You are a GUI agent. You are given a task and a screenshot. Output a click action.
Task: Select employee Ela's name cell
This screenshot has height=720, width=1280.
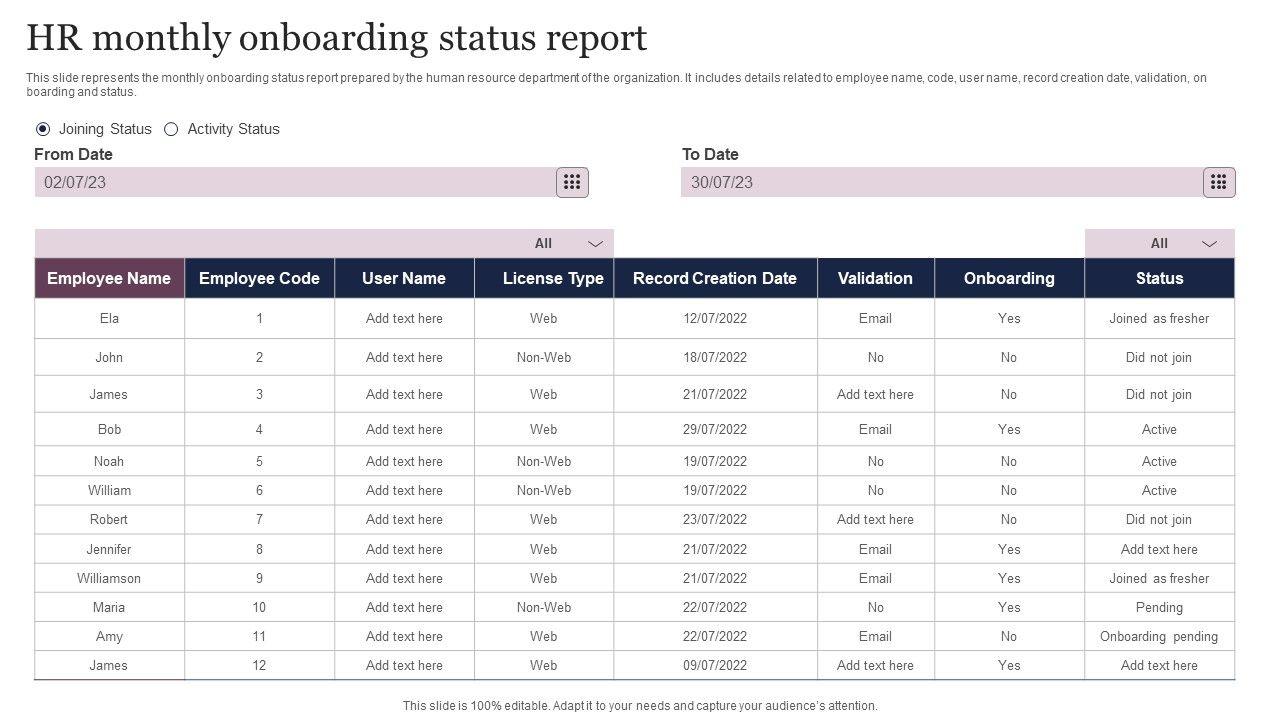109,318
